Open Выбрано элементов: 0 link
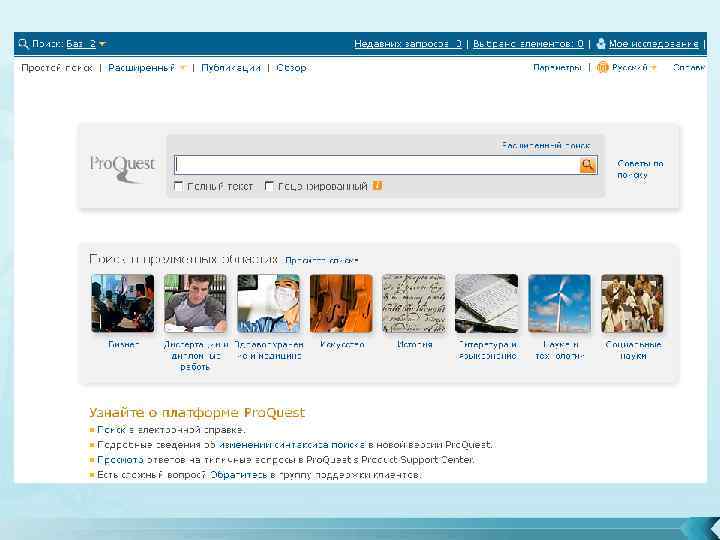720x540 pixels. pos(528,44)
